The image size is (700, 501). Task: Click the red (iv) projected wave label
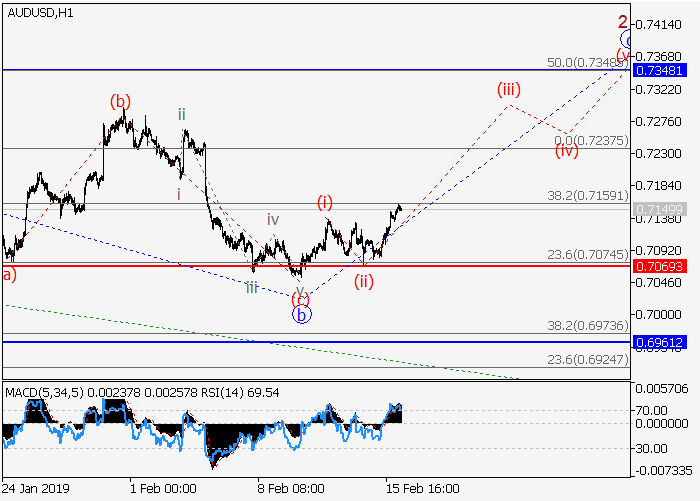pyautogui.click(x=567, y=152)
